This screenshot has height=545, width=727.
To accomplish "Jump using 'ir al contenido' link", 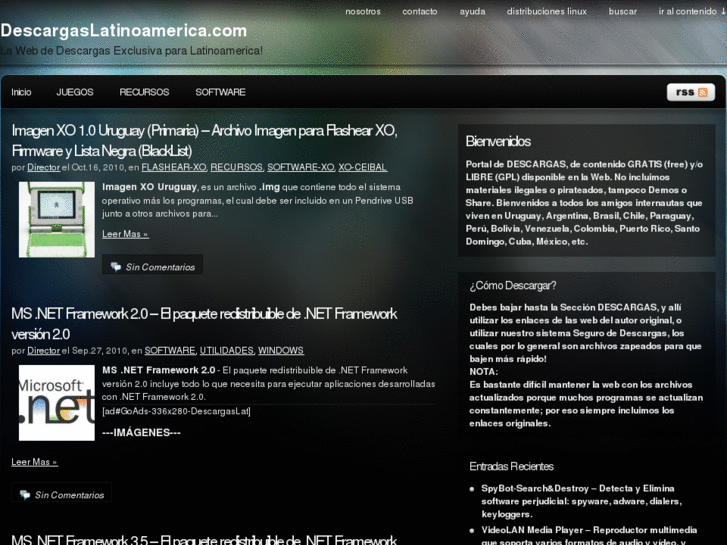I will [691, 12].
